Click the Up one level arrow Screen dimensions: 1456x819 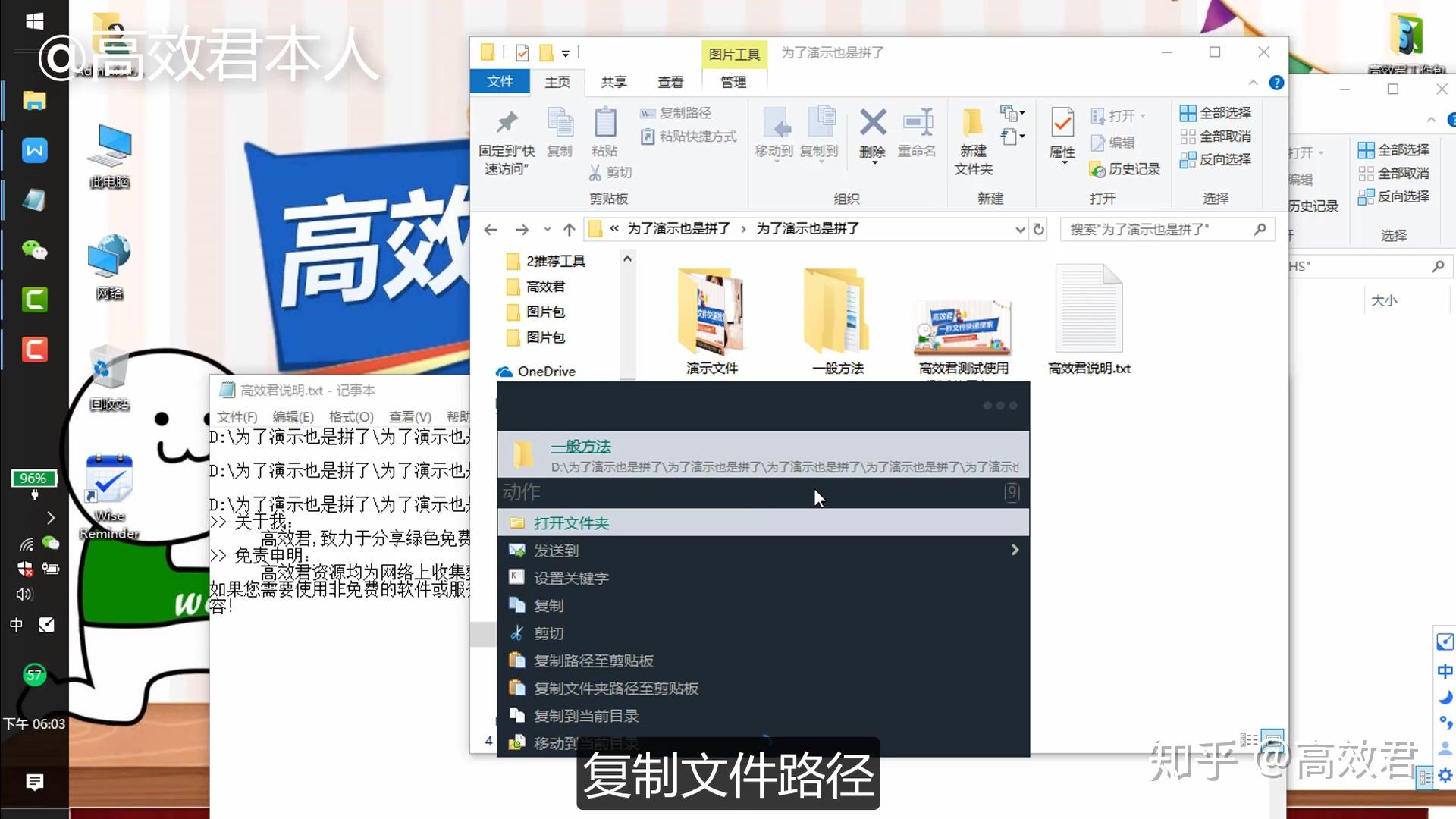pos(570,229)
